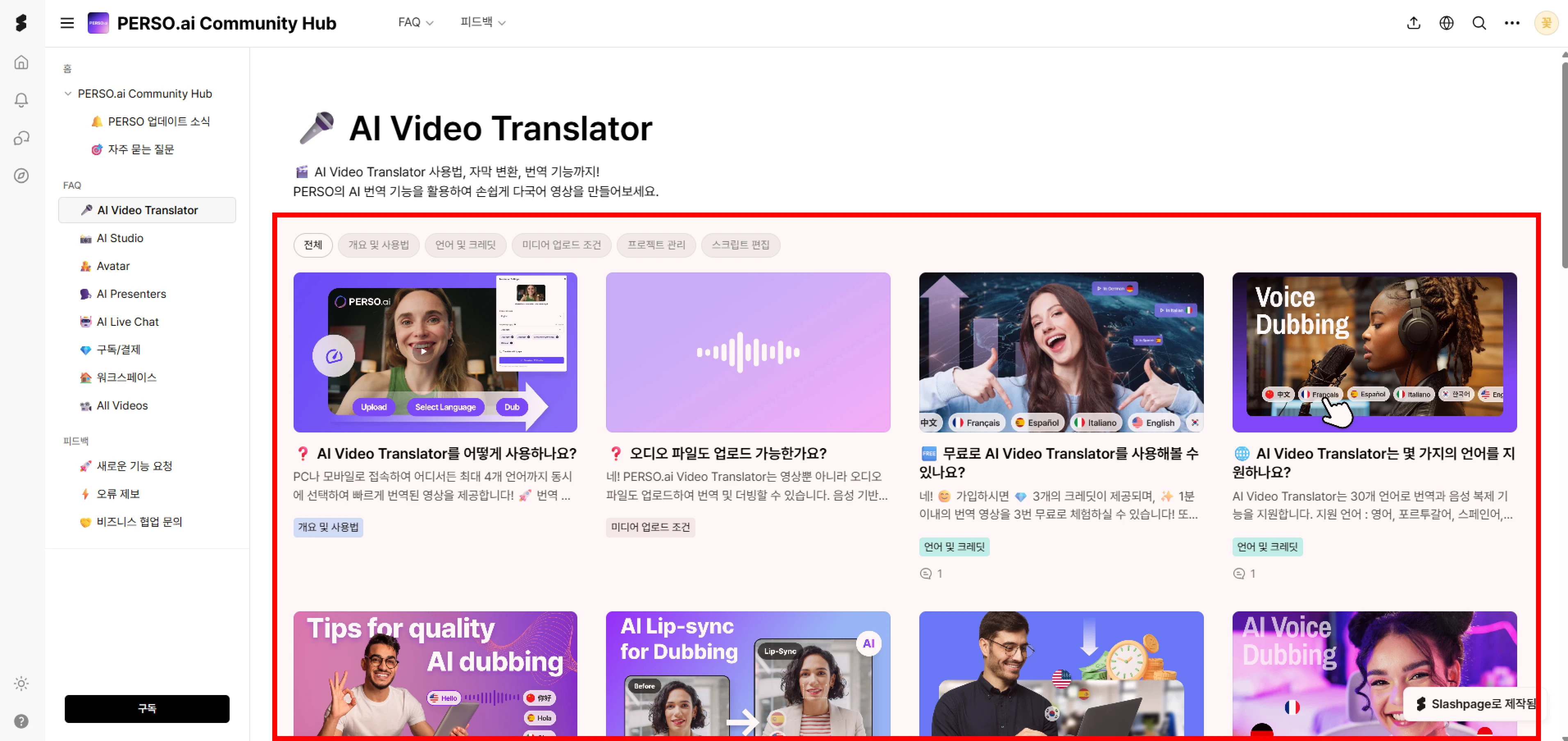Toggle the theme brightness icon
The width and height of the screenshot is (1568, 741).
click(21, 683)
